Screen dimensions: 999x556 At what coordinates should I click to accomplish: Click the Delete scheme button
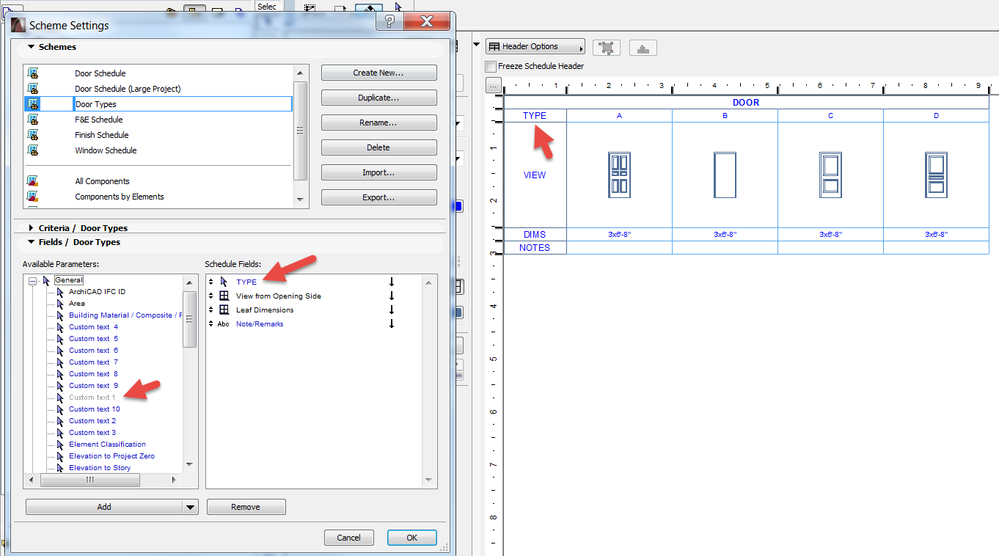378,147
